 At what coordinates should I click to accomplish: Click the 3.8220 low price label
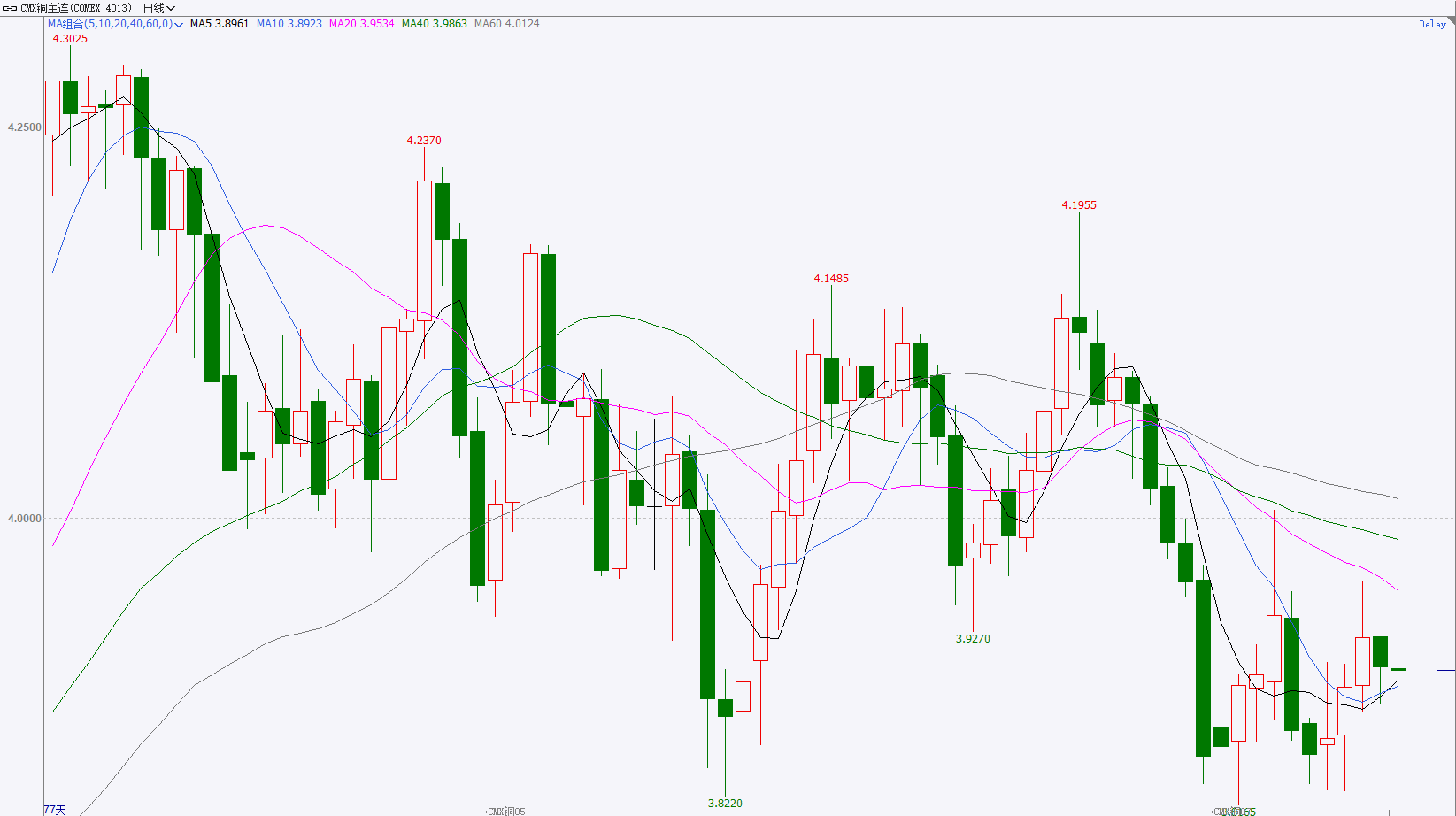pos(725,804)
